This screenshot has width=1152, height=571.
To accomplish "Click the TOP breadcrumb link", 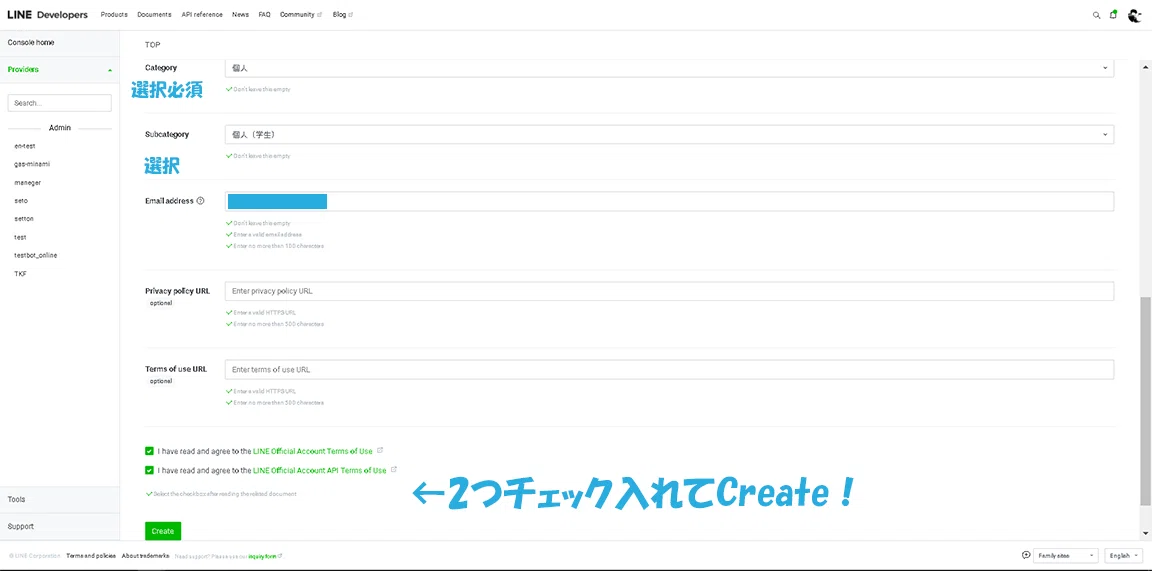I will click(153, 45).
